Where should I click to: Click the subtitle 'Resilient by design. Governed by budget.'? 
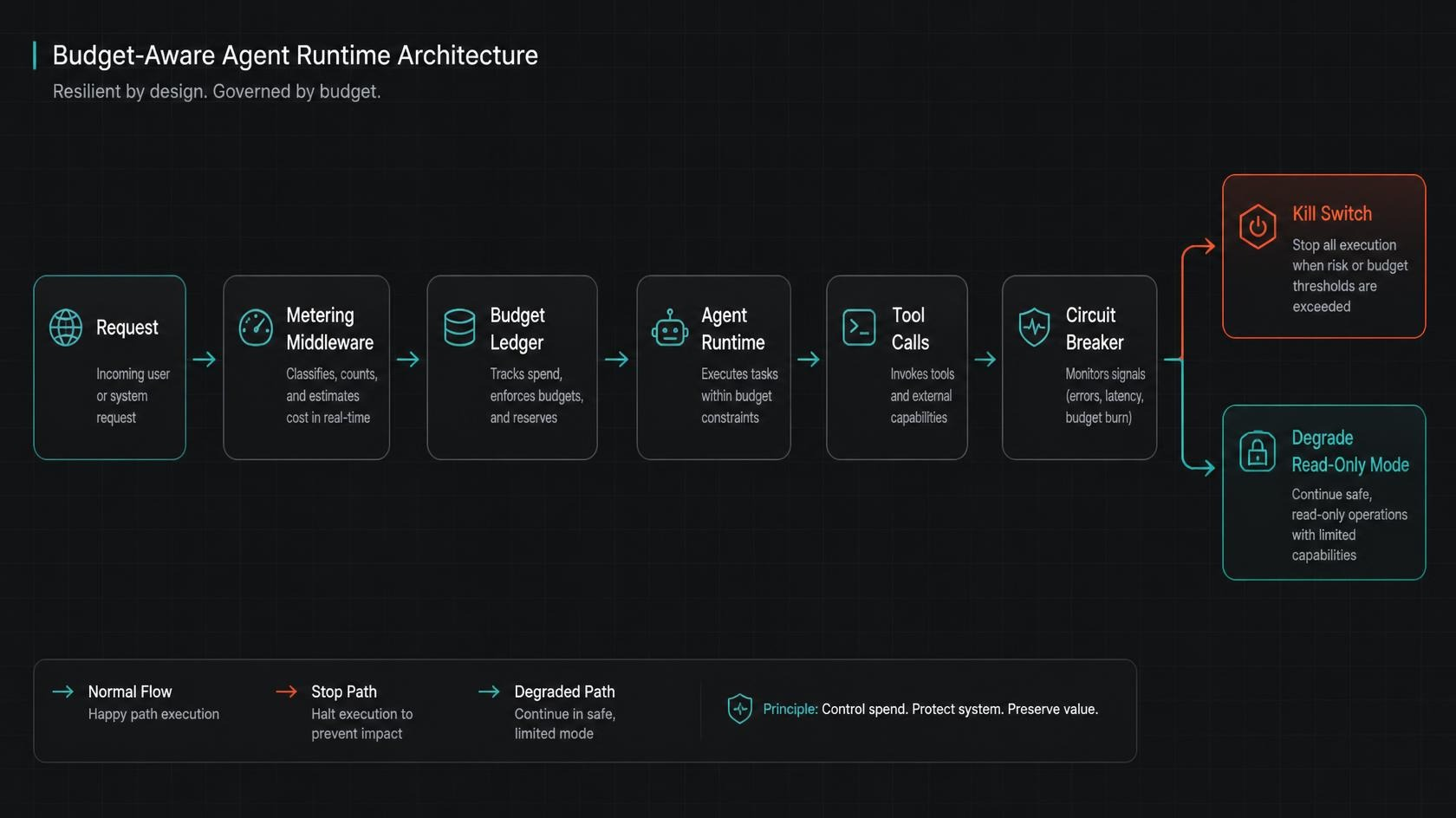coord(217,91)
